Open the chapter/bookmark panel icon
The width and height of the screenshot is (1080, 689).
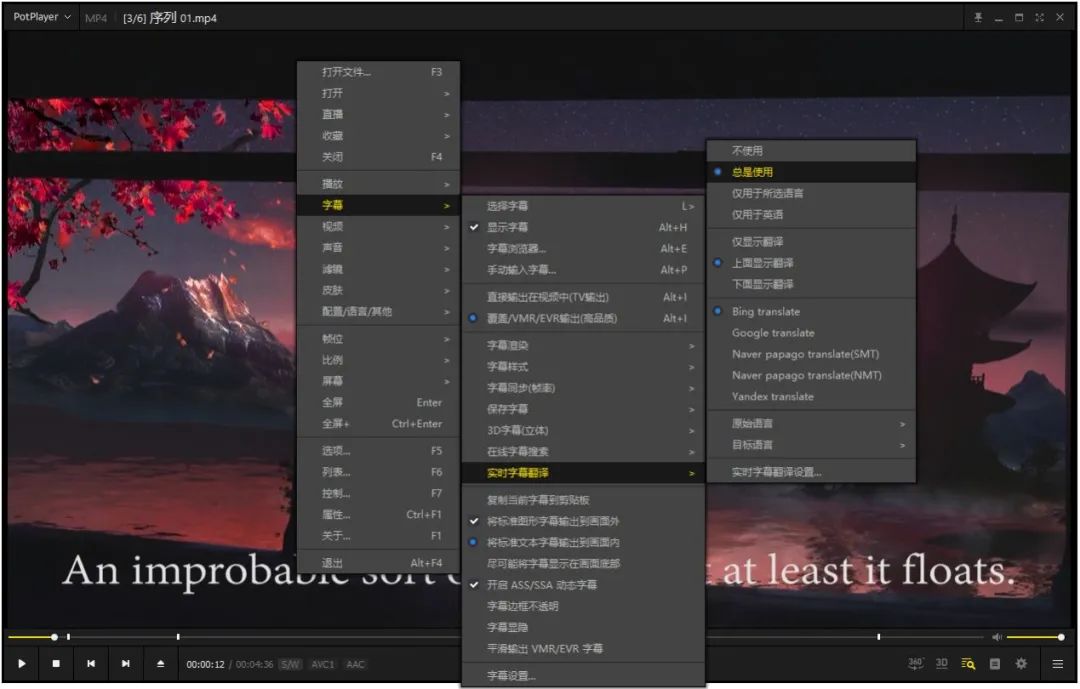(x=995, y=664)
